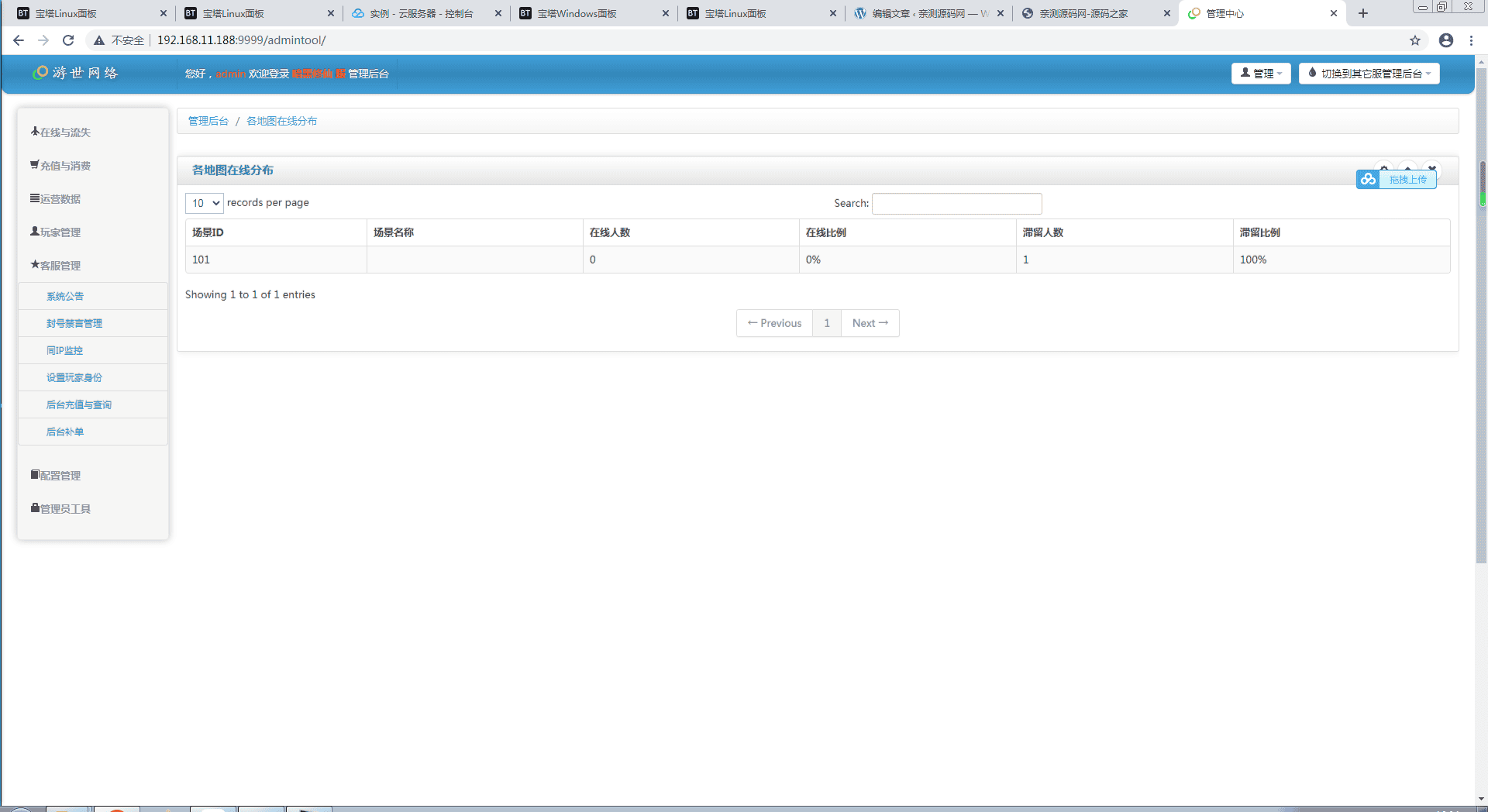Bookmark this page with the star icon
Screen dimensions: 1488x812
pyautogui.click(x=1415, y=40)
